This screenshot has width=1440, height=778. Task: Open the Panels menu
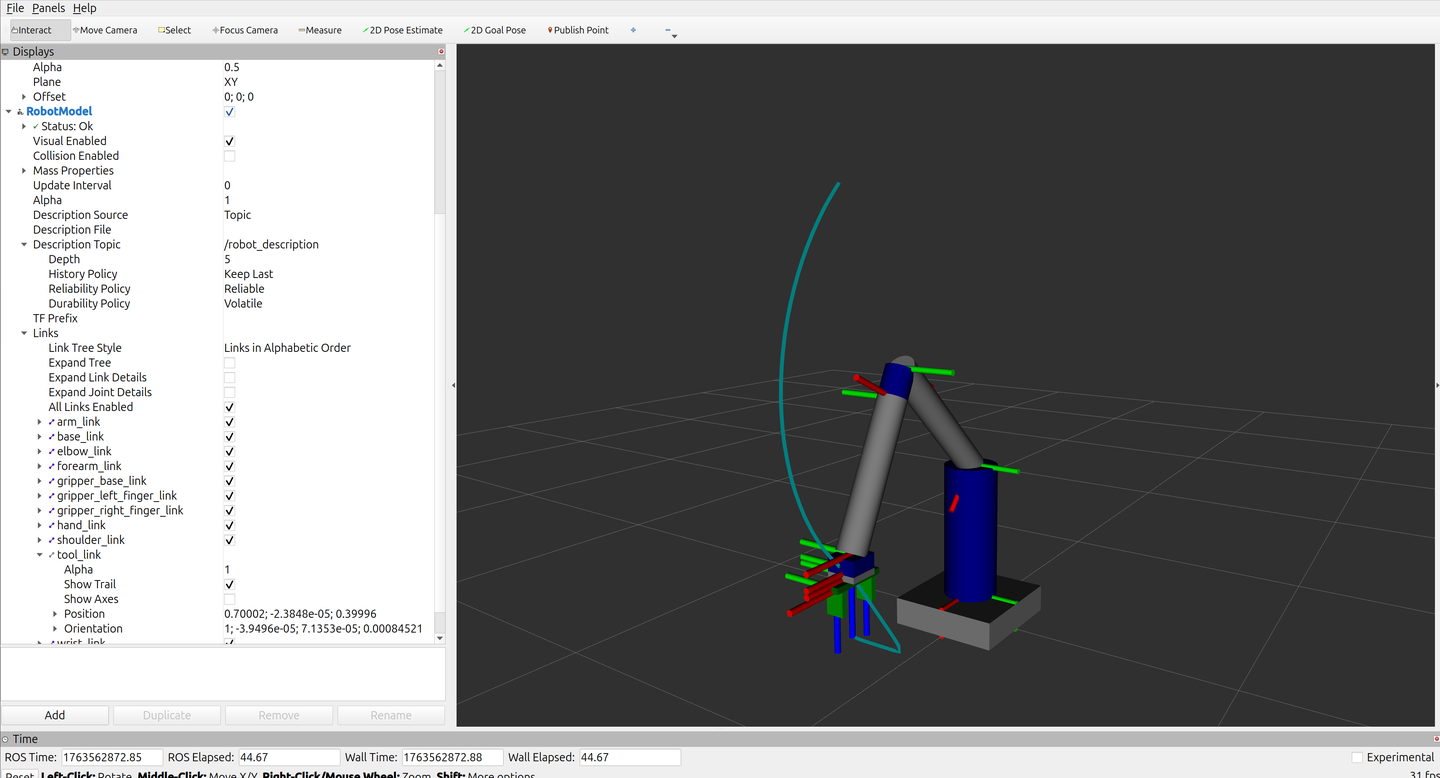(48, 8)
